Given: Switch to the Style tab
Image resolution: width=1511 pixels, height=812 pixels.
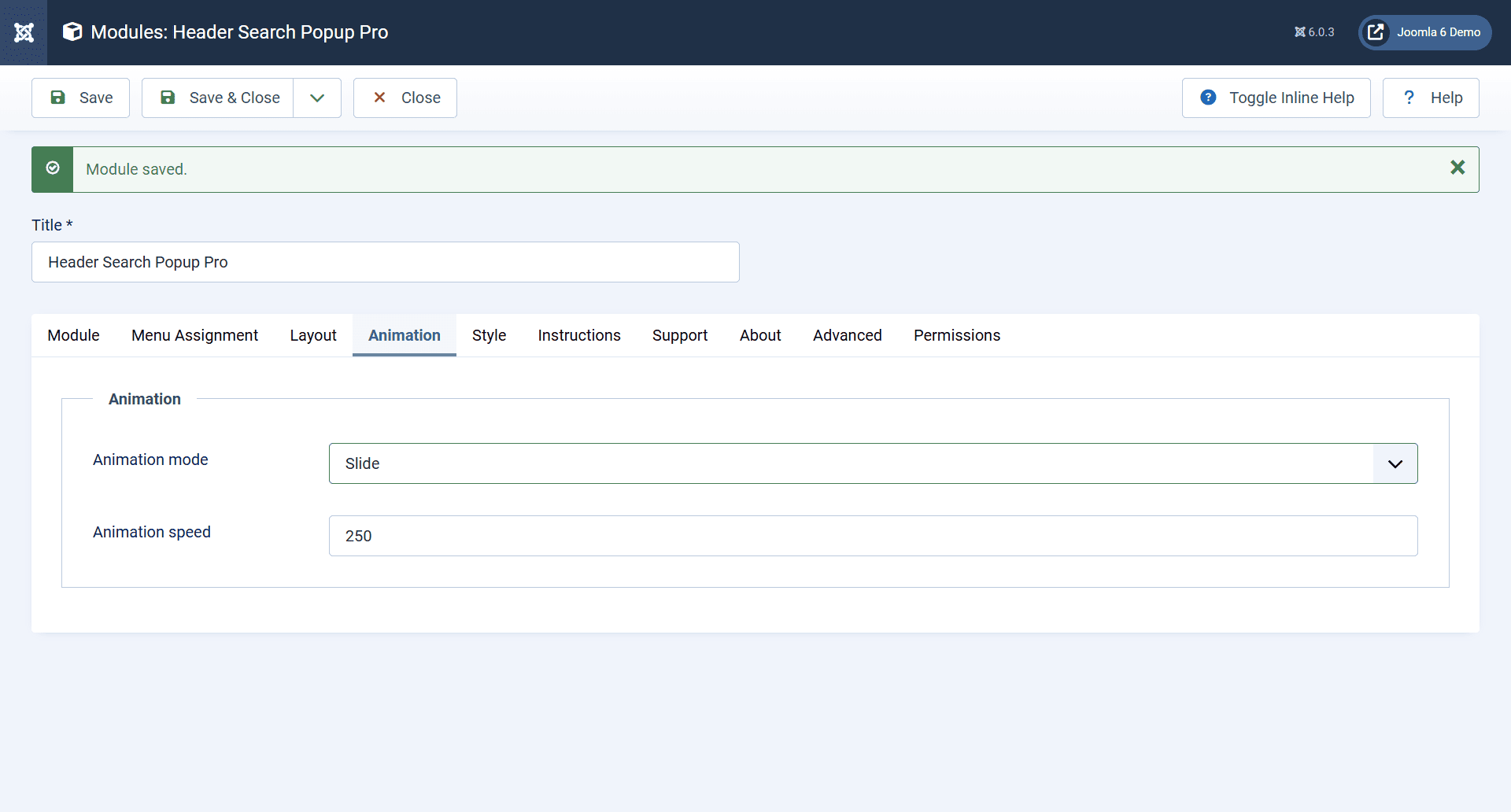Looking at the screenshot, I should click(489, 335).
